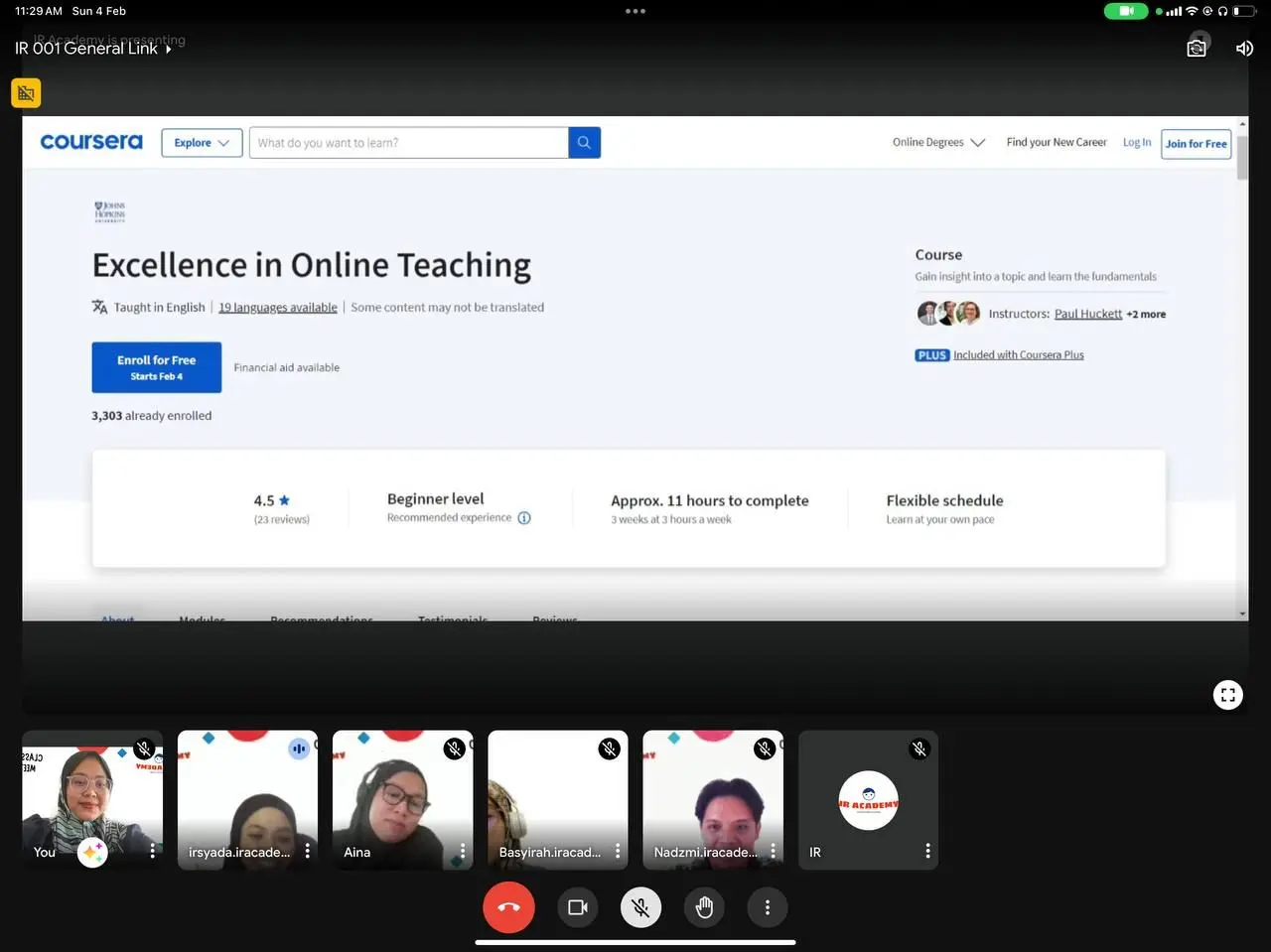This screenshot has width=1271, height=952.
Task: Click the yellow captions-off icon
Action: point(26,93)
